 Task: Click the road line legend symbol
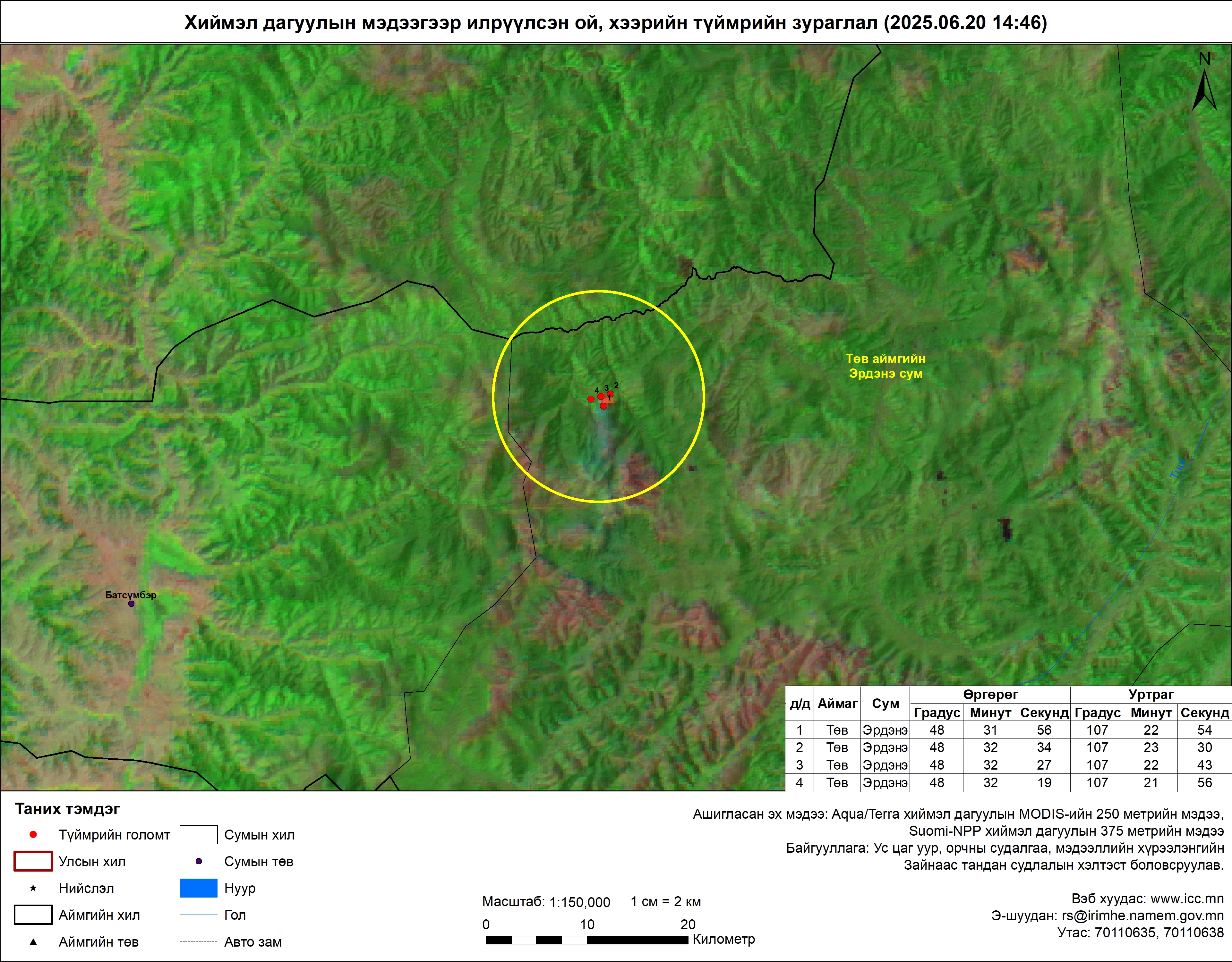[x=199, y=942]
